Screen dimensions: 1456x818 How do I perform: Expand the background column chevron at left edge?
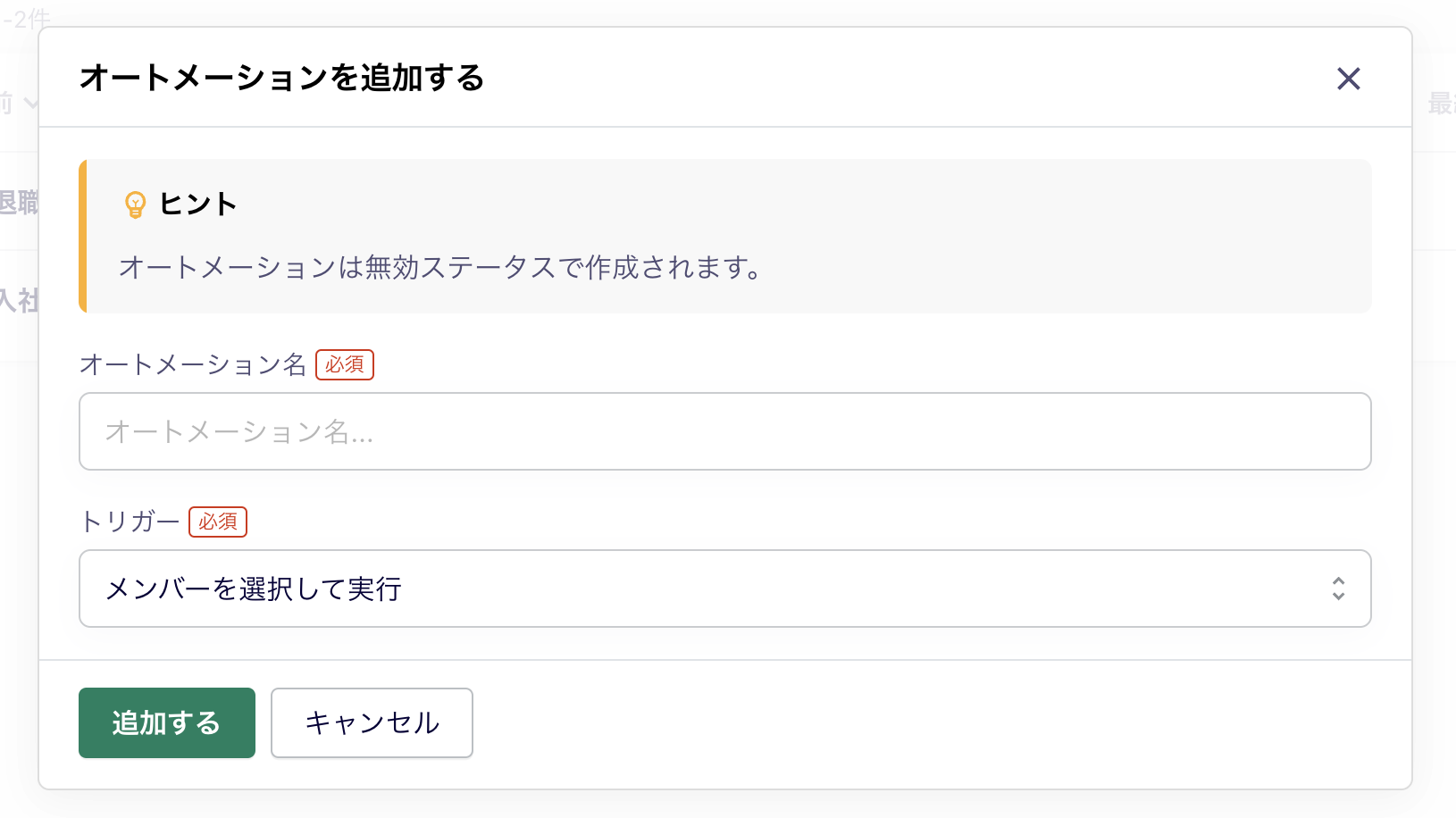(30, 103)
